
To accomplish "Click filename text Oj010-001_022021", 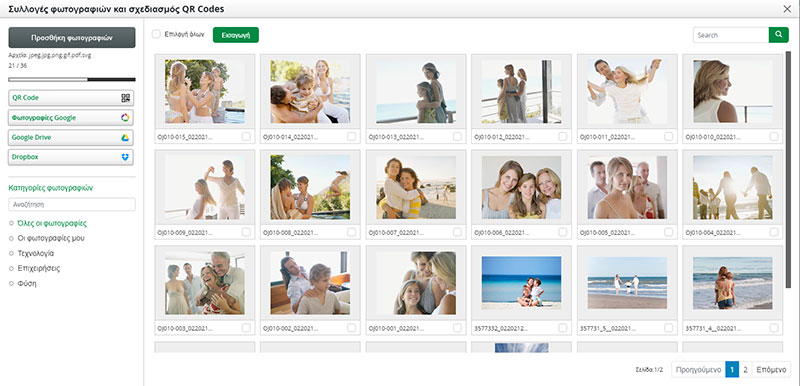I will (395, 328).
